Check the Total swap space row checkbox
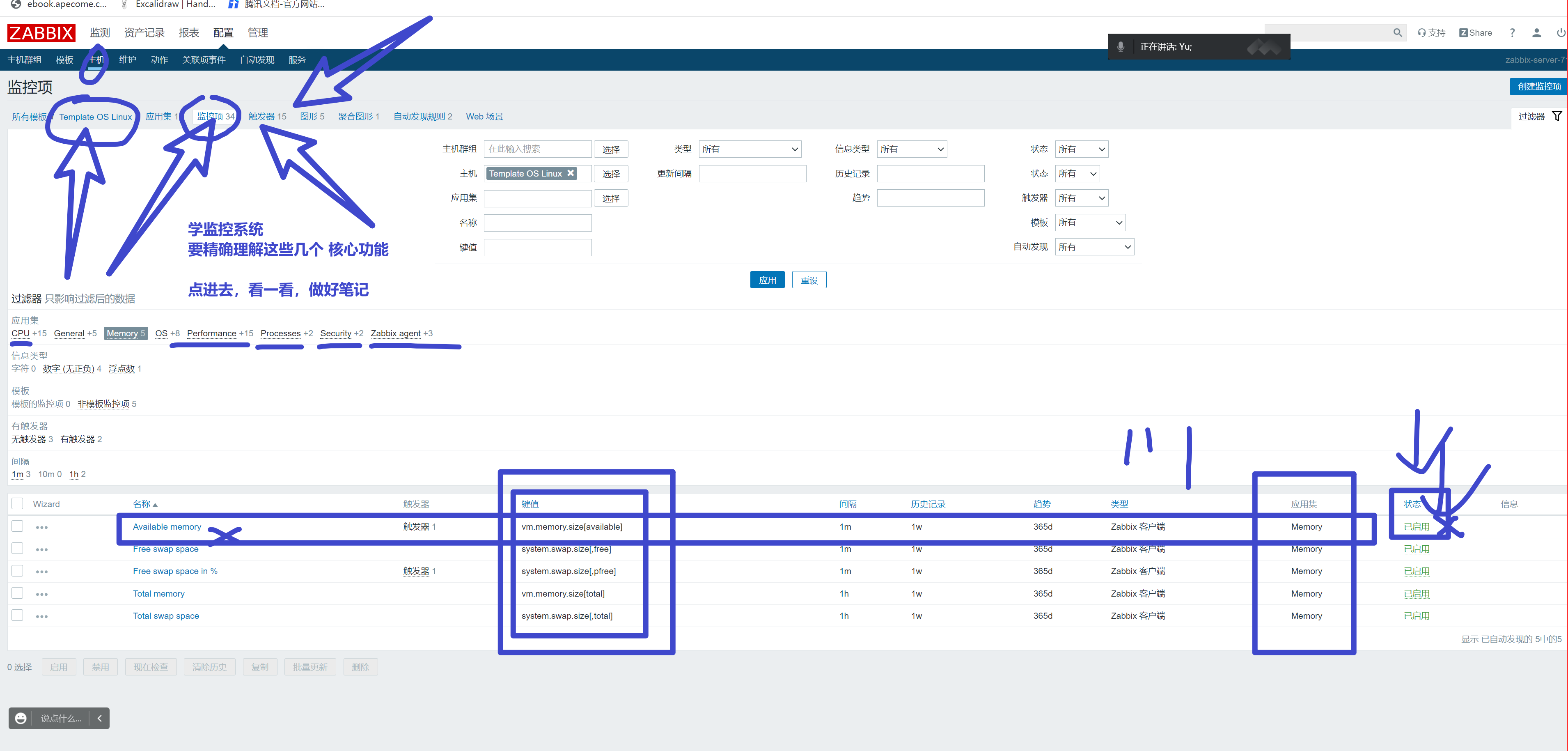The width and height of the screenshot is (1568, 751). (18, 616)
